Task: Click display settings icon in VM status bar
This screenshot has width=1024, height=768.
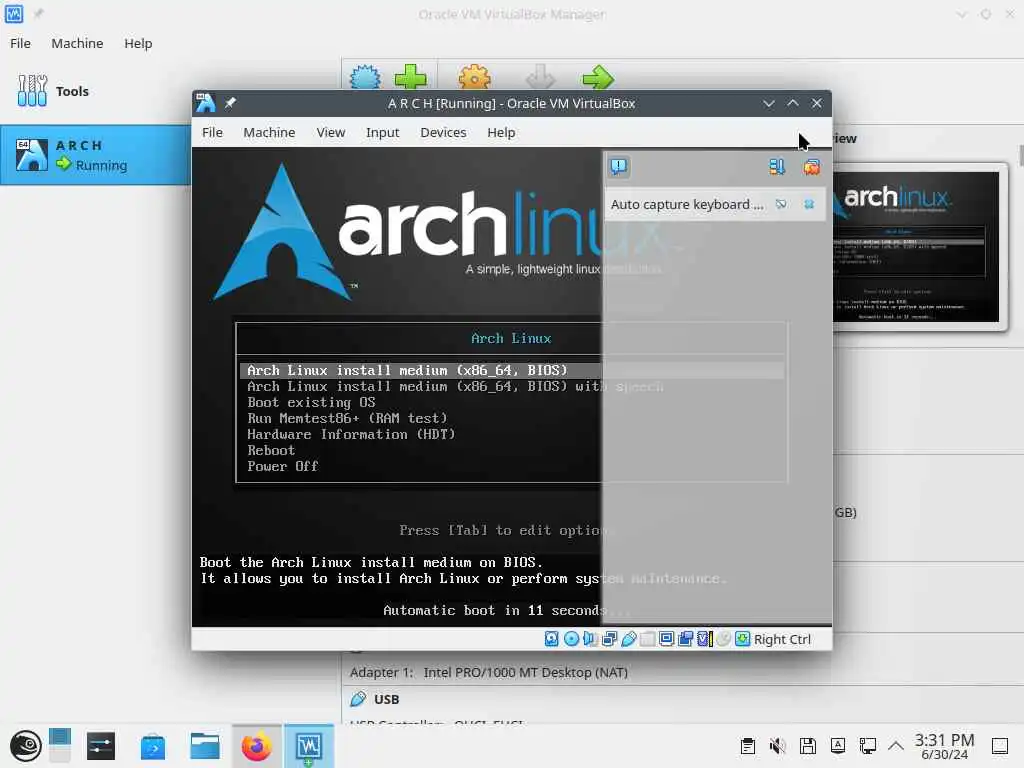Action: pos(666,639)
